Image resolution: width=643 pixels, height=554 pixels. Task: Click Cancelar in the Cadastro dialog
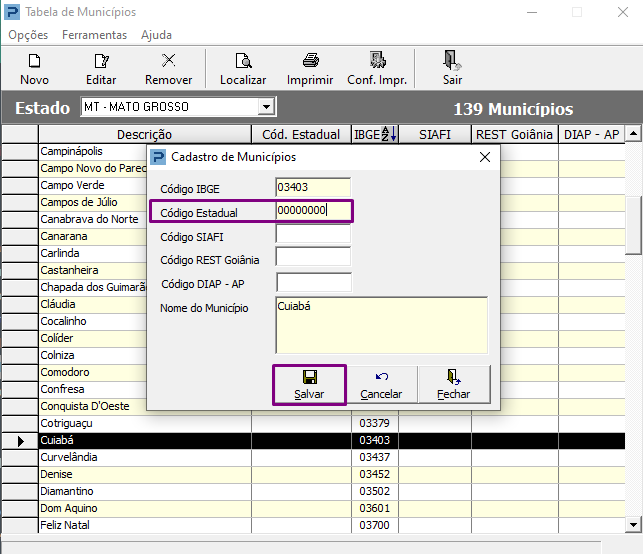point(381,385)
